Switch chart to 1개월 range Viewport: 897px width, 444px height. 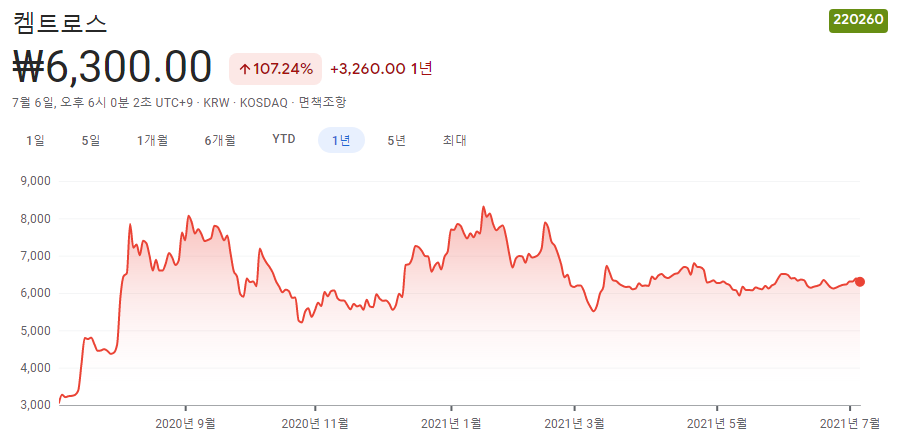(152, 140)
